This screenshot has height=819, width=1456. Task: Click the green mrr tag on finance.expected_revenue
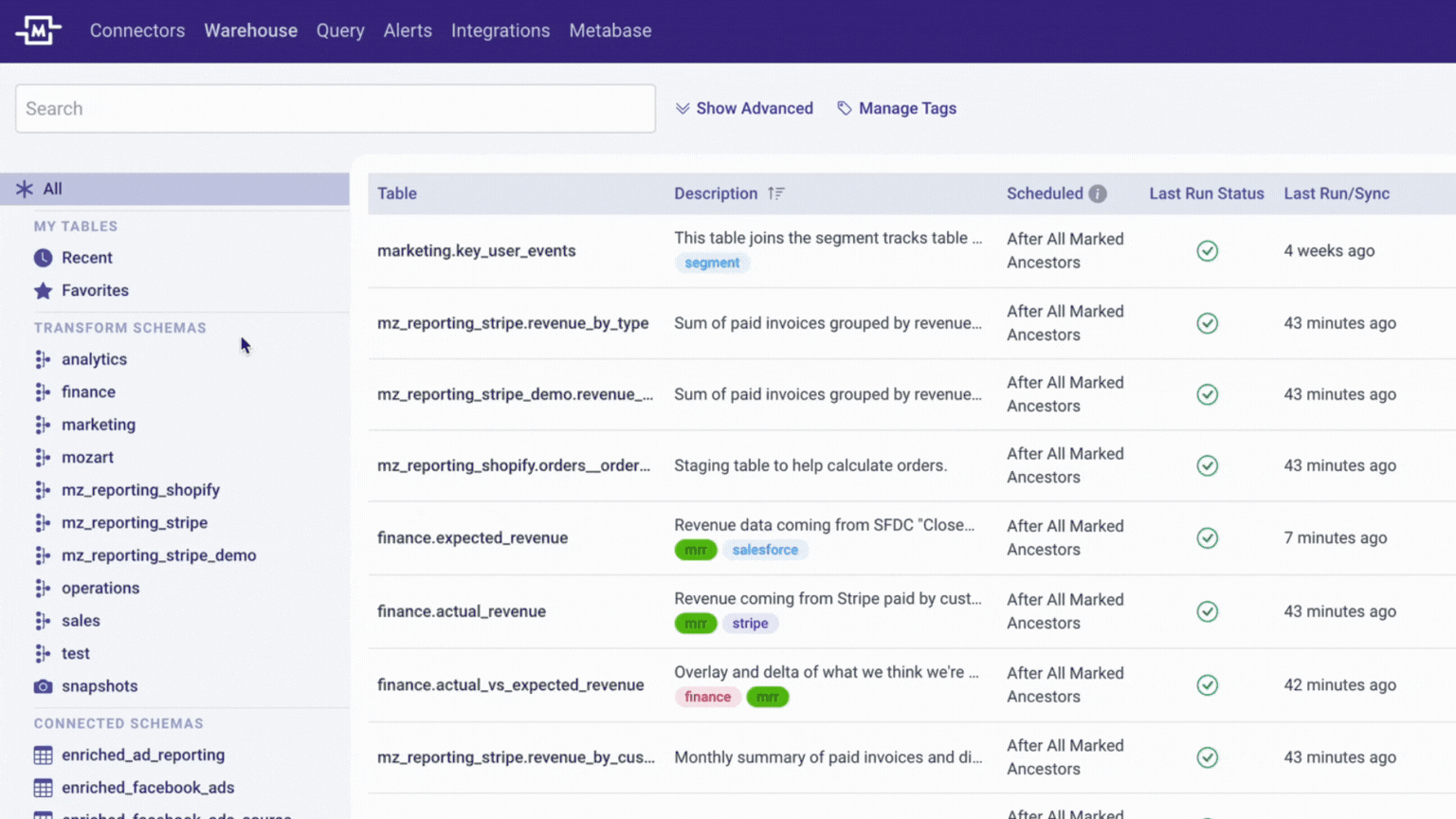point(696,551)
